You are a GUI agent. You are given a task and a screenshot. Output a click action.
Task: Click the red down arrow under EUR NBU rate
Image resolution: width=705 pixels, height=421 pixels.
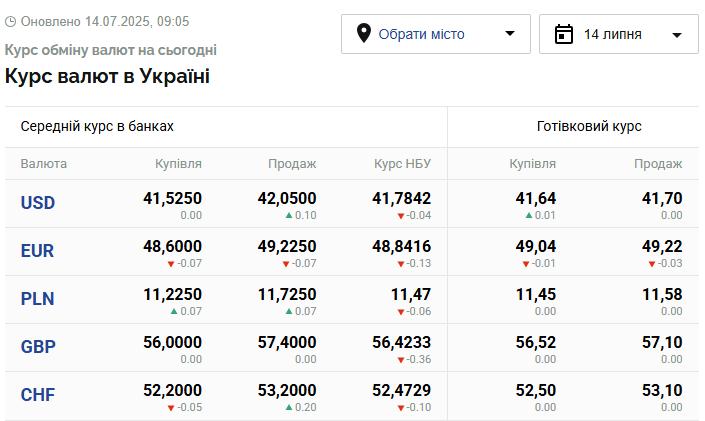click(x=401, y=264)
